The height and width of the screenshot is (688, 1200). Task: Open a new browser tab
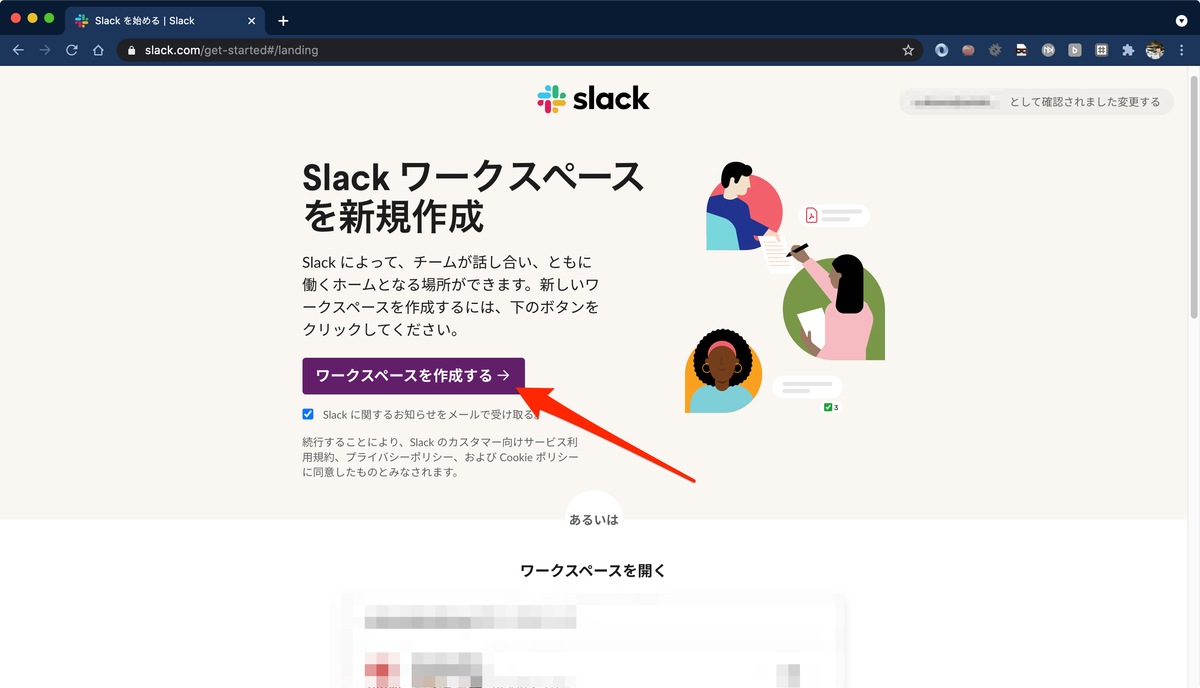(283, 20)
